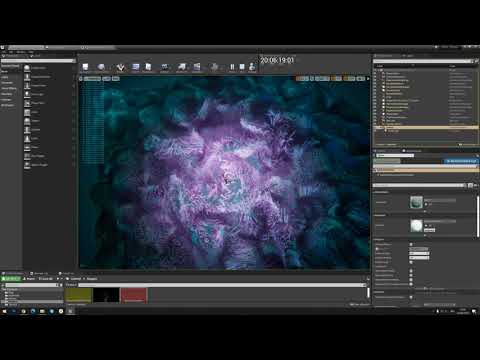Open the Lit view mode dropdown
The image size is (480, 360).
(106, 79)
